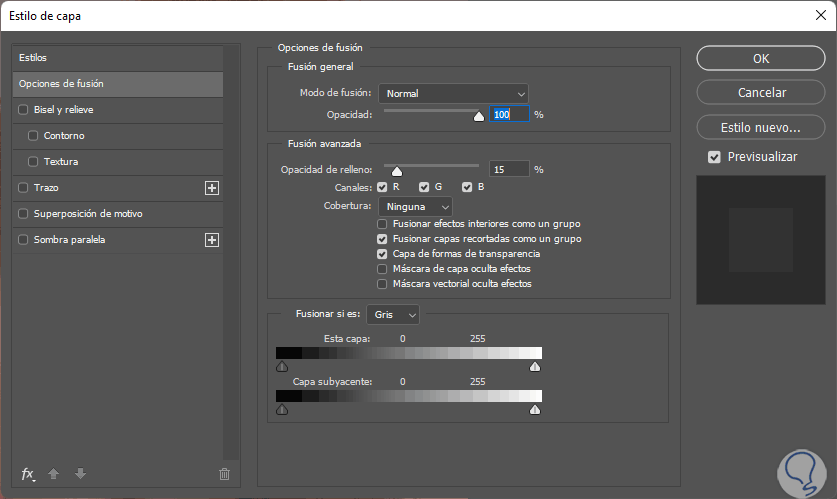Open the Cobertura dropdown
This screenshot has width=837, height=499.
coord(415,207)
